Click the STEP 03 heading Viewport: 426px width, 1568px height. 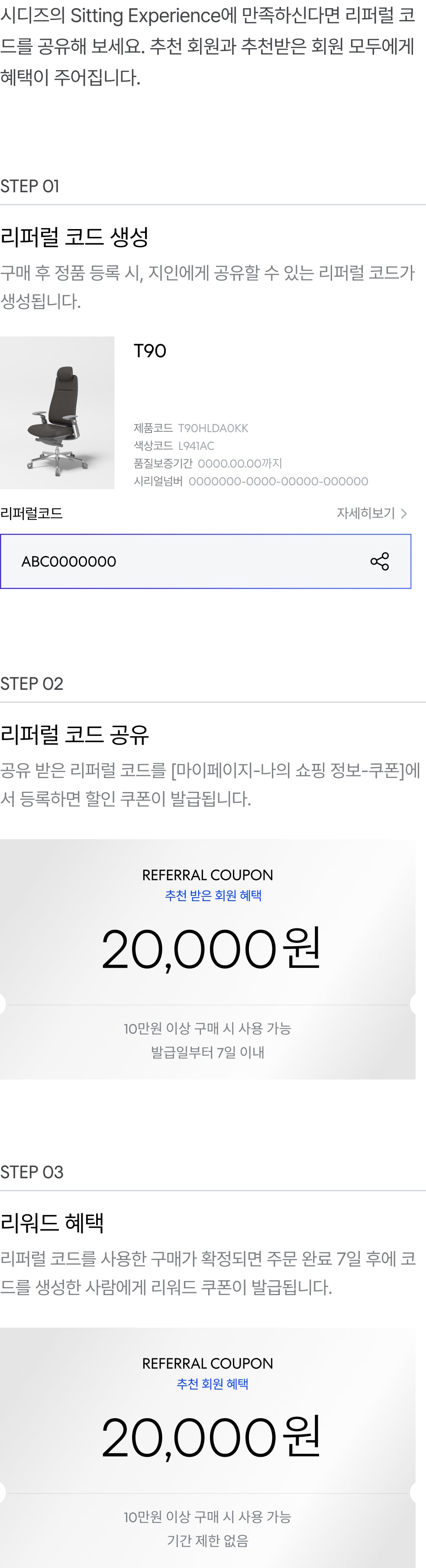click(32, 1172)
